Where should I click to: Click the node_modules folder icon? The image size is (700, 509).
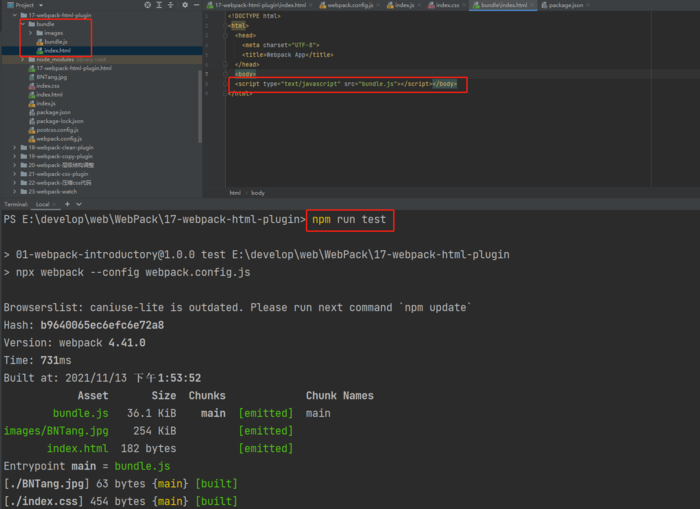pyautogui.click(x=32, y=59)
